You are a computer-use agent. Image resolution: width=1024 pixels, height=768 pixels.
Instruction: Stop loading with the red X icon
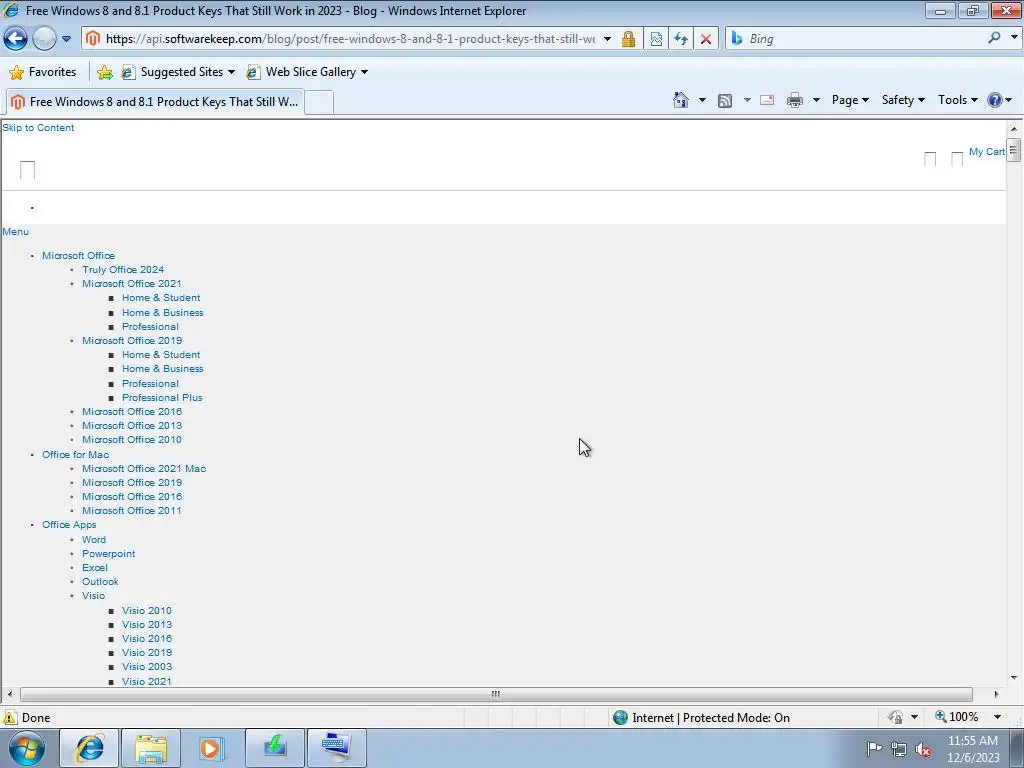[x=705, y=39]
